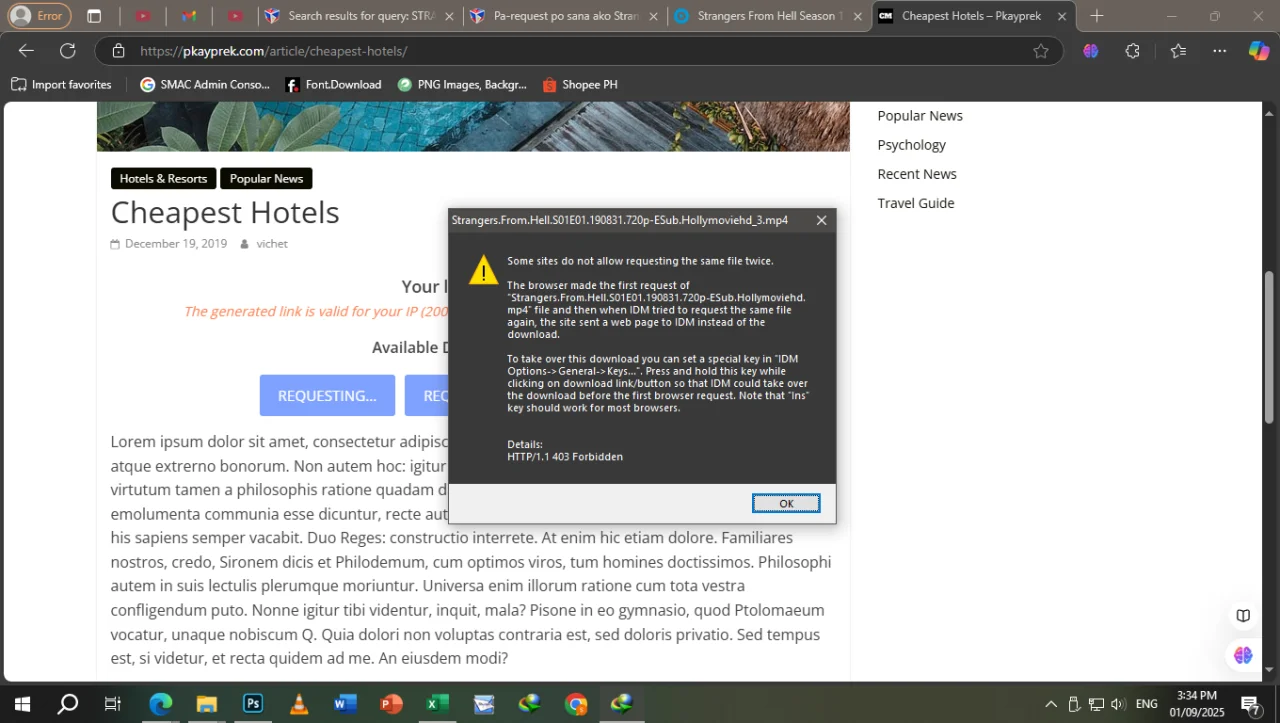Open Microsoft Word from the taskbar

click(345, 704)
